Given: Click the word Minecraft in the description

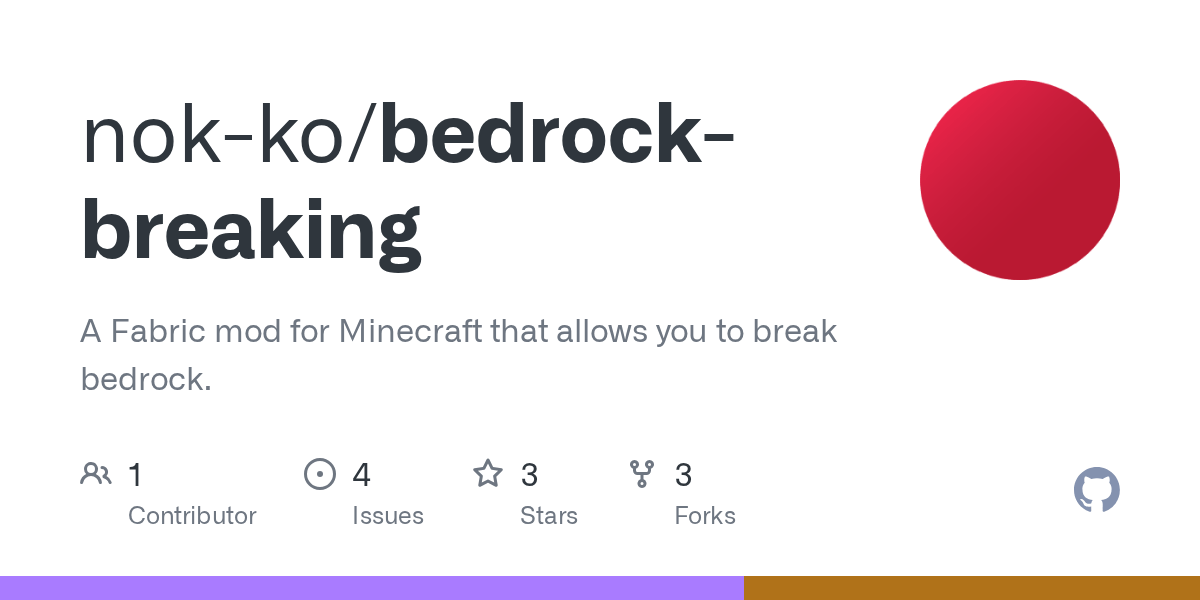Looking at the screenshot, I should tap(411, 331).
